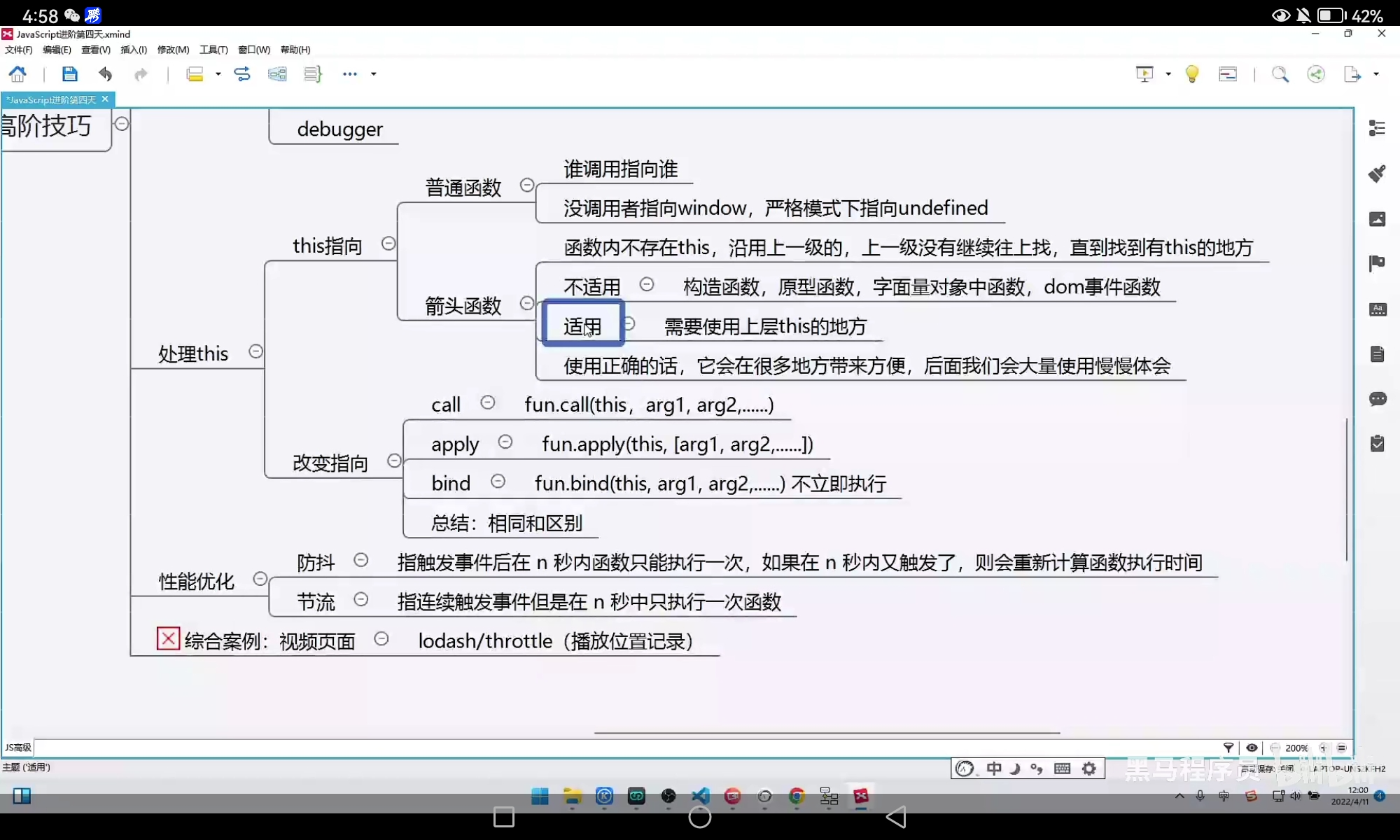Click the lightbulb brainstorming icon
Image resolution: width=1400 pixels, height=840 pixels.
(x=1192, y=74)
